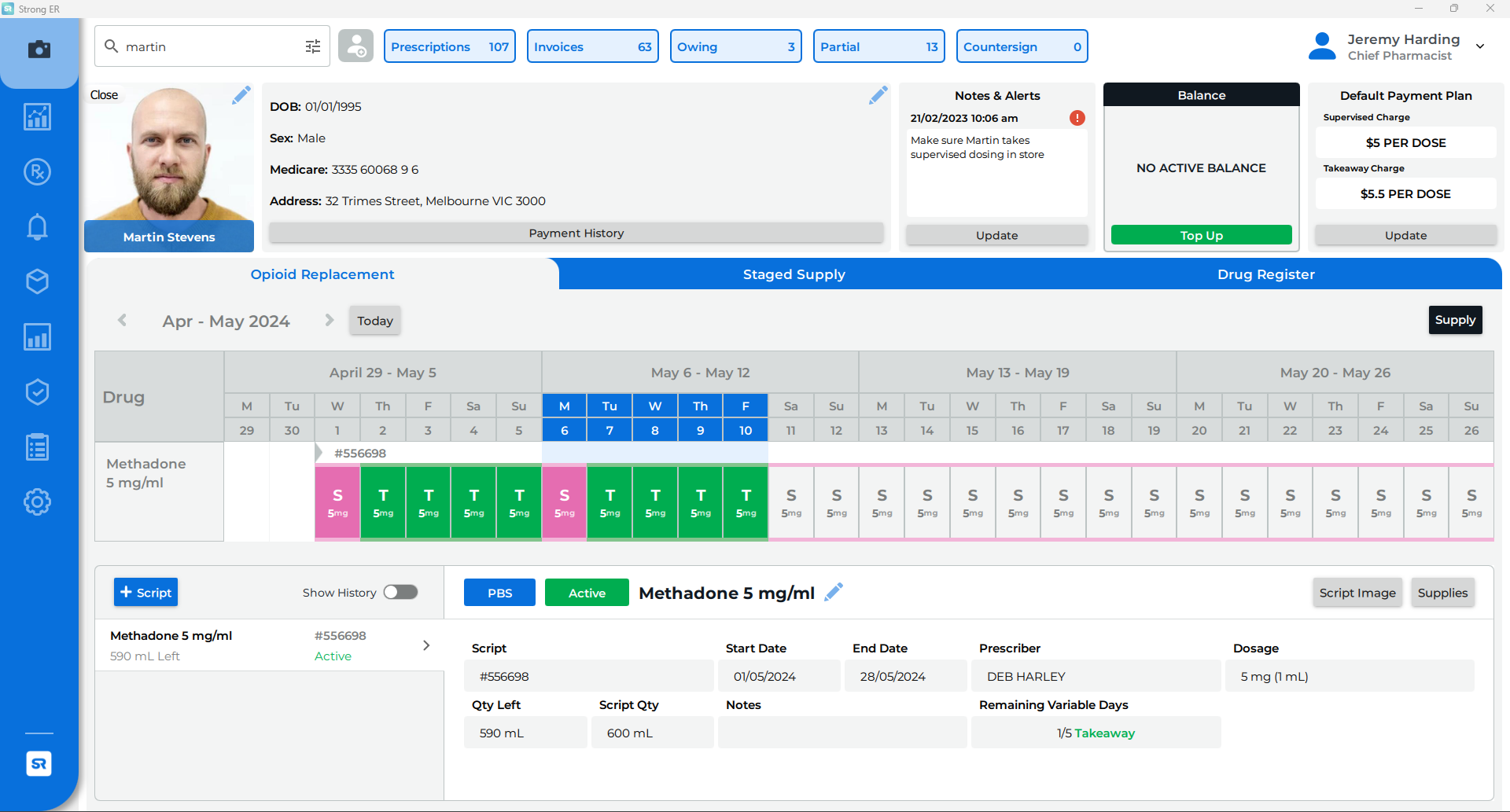The height and width of the screenshot is (812, 1510).
Task: Open the analytics chart icon in sidebar
Action: tap(38, 116)
